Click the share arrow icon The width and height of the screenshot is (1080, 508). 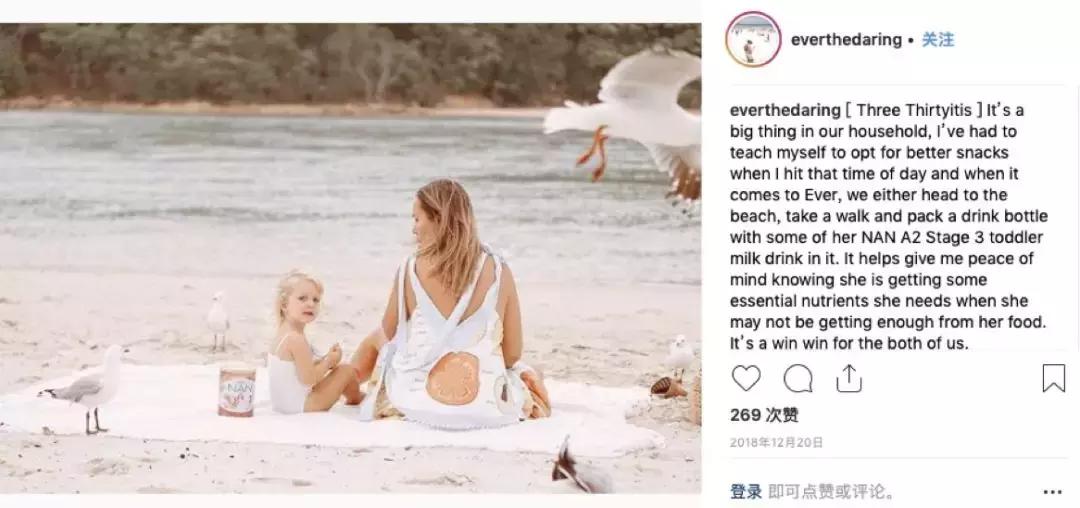point(849,378)
